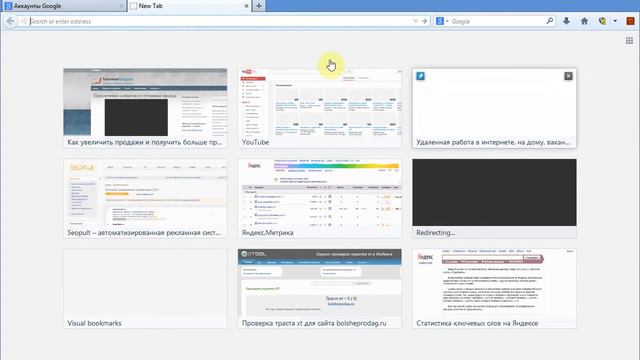Viewport: 640px width, 360px height.
Task: Focus the address bar input
Action: (x=220, y=21)
